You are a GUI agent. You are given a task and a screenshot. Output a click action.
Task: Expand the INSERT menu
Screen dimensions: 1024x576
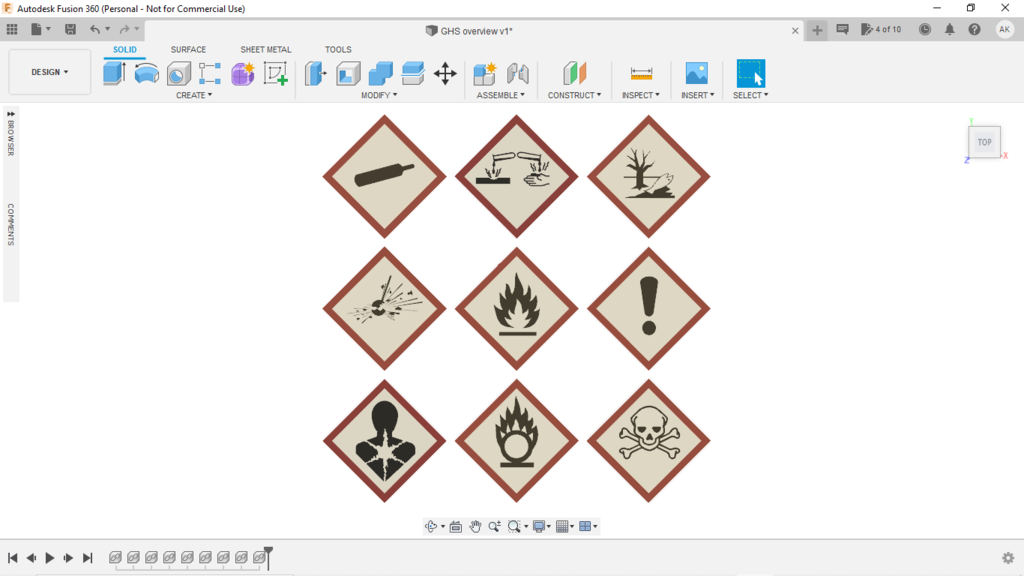point(697,95)
